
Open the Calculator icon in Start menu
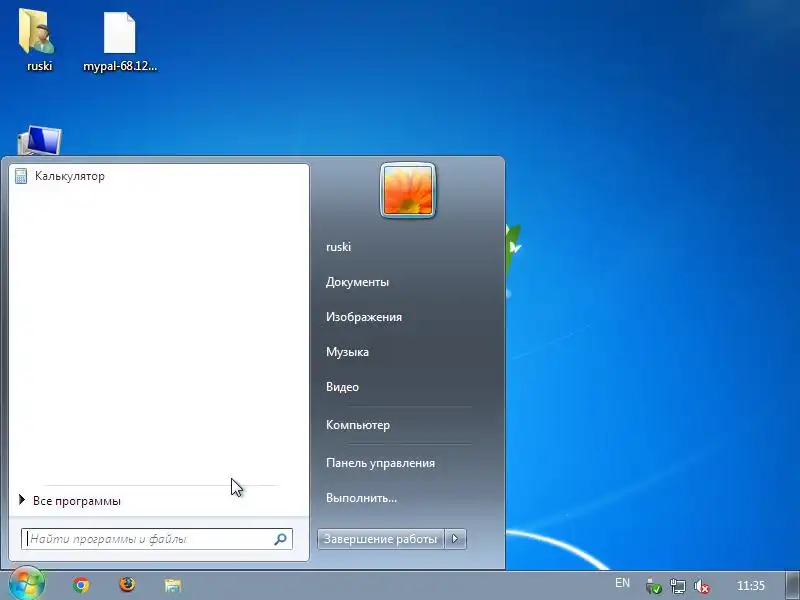21,176
